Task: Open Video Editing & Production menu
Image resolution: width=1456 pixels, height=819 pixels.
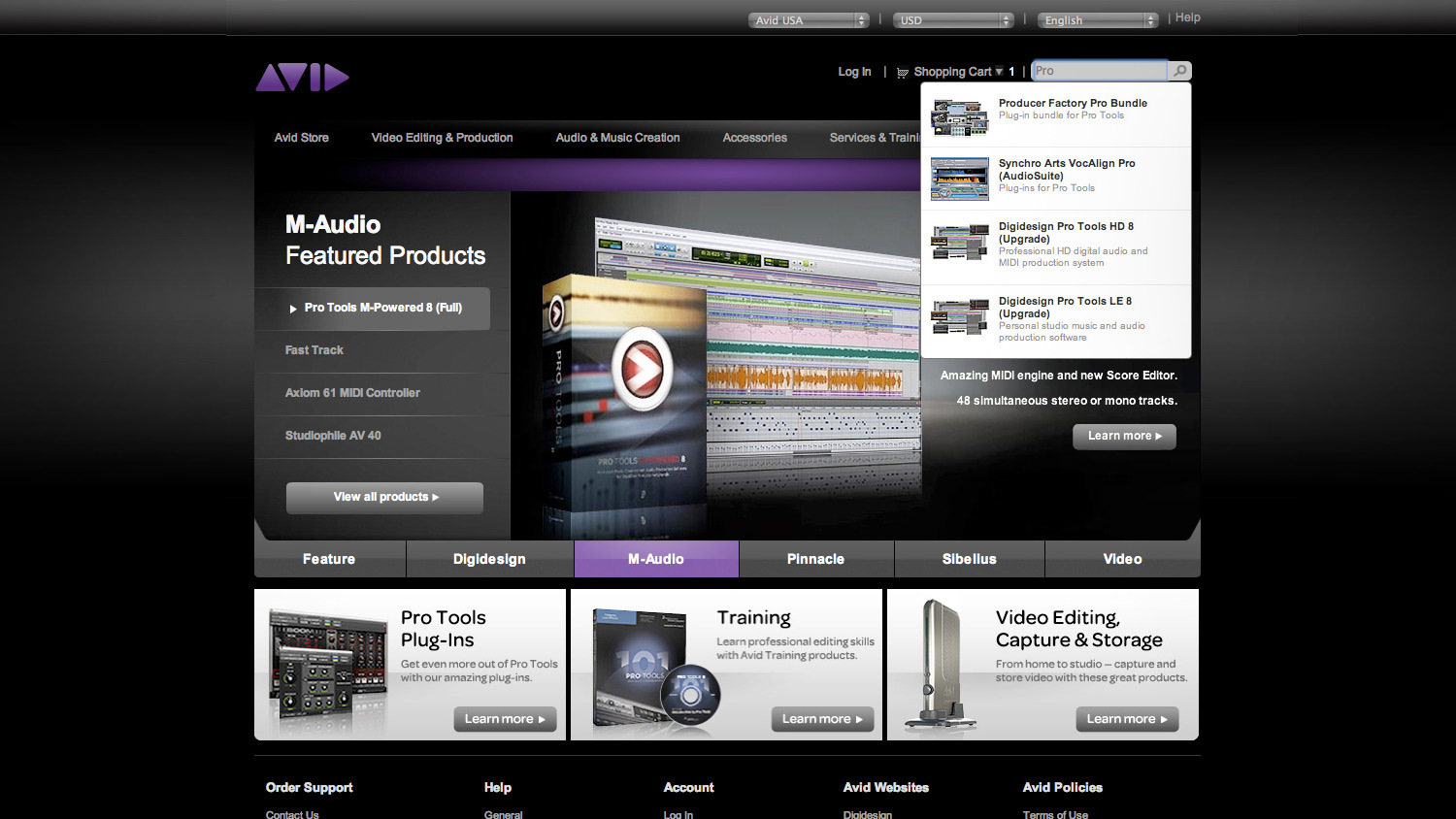Action: pos(442,138)
